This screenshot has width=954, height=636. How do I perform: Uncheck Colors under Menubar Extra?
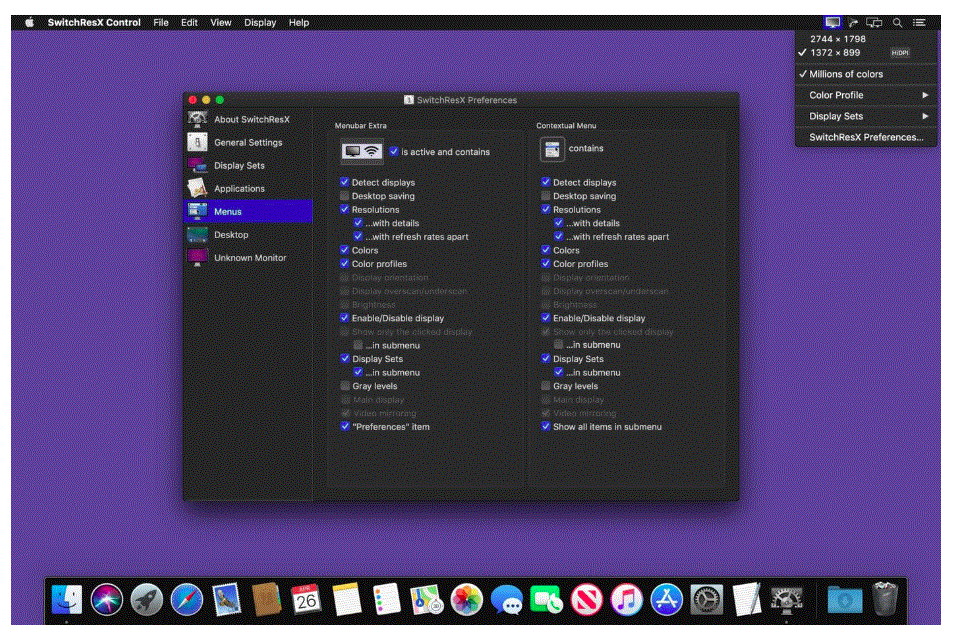(x=344, y=250)
